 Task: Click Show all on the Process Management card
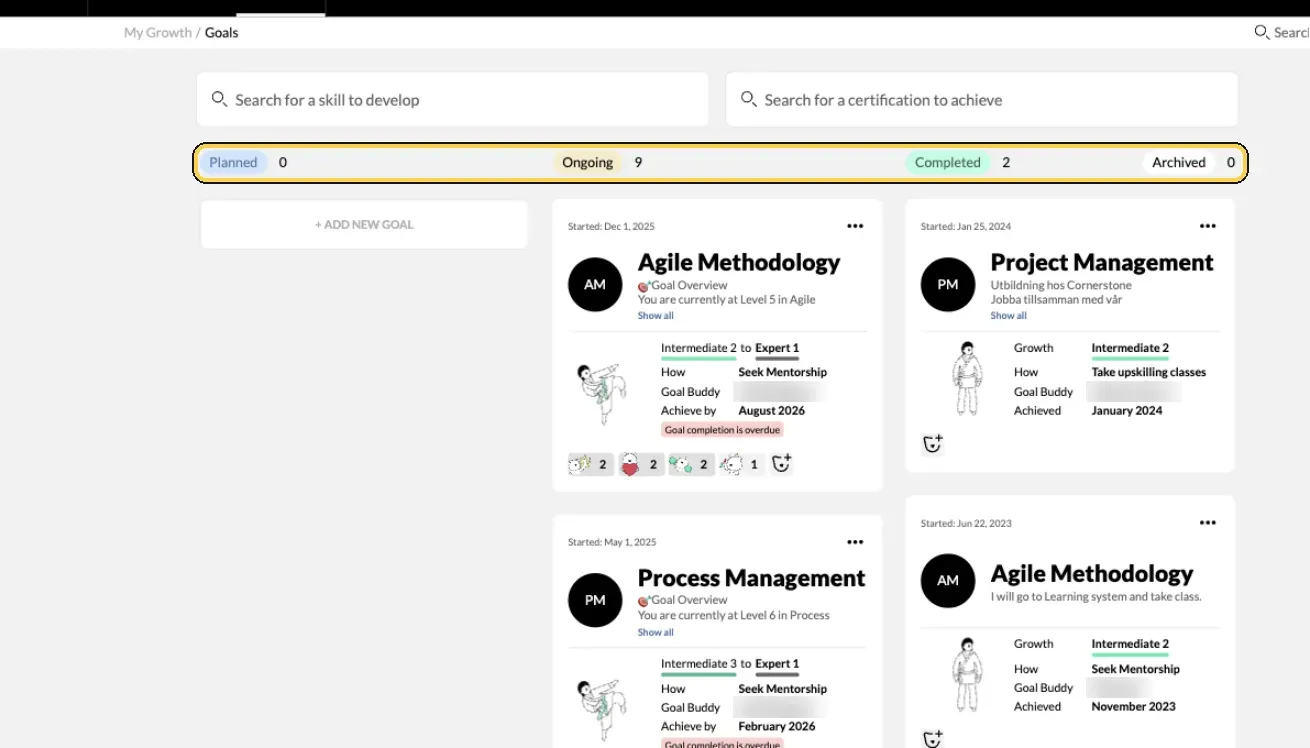pos(656,632)
